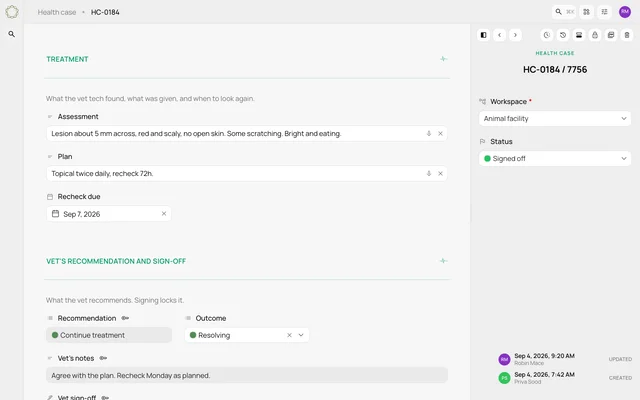640x400 pixels.
Task: Click the trash delete icon
Action: pos(627,35)
